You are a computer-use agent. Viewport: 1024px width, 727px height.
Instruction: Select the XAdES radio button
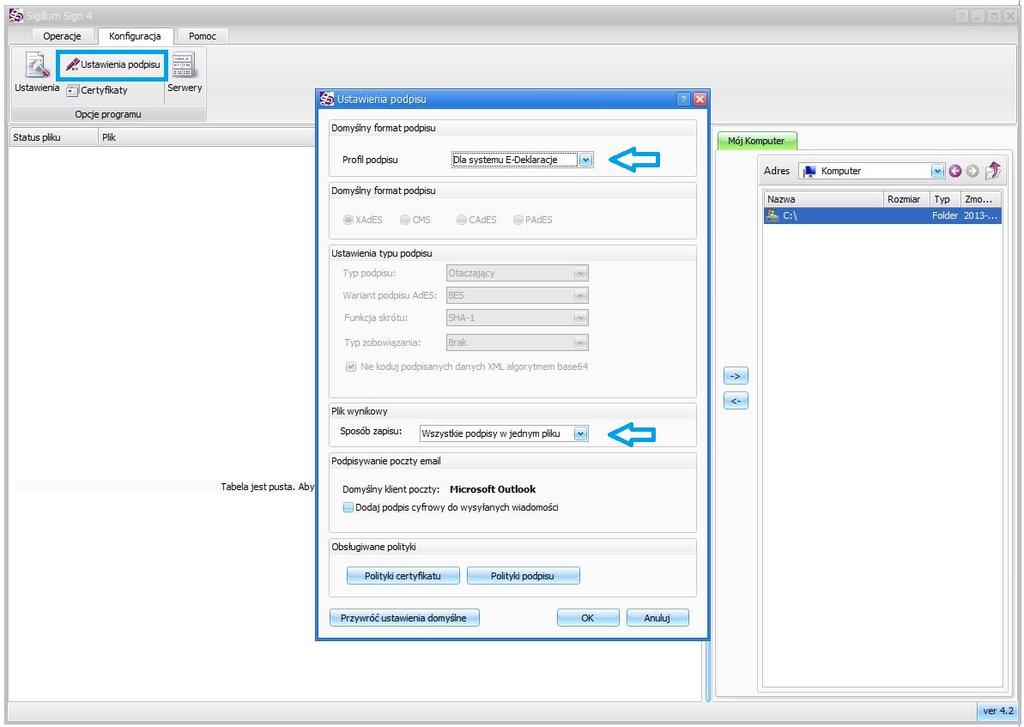click(x=348, y=220)
